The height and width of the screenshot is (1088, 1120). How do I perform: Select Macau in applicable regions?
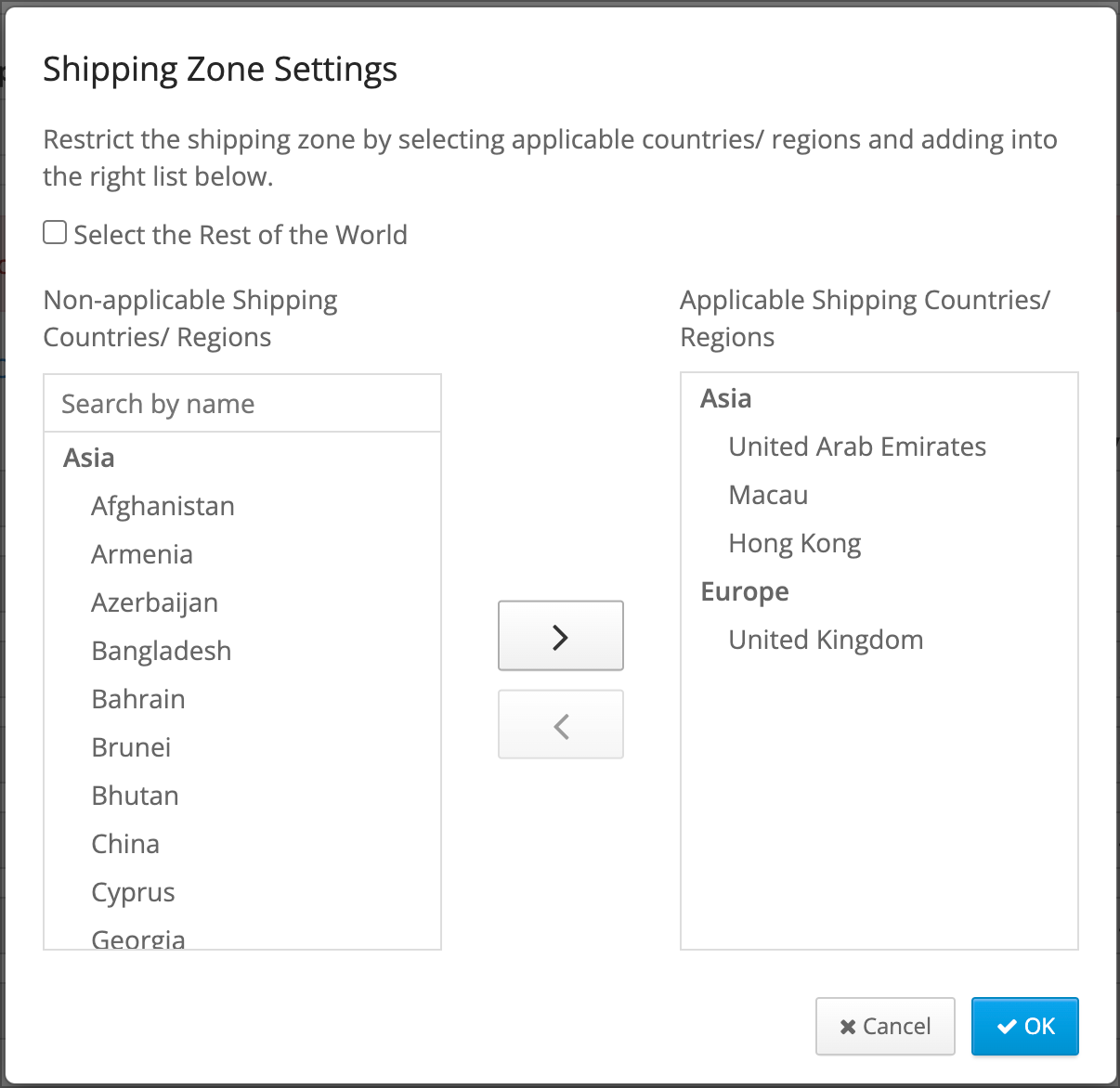pos(768,495)
